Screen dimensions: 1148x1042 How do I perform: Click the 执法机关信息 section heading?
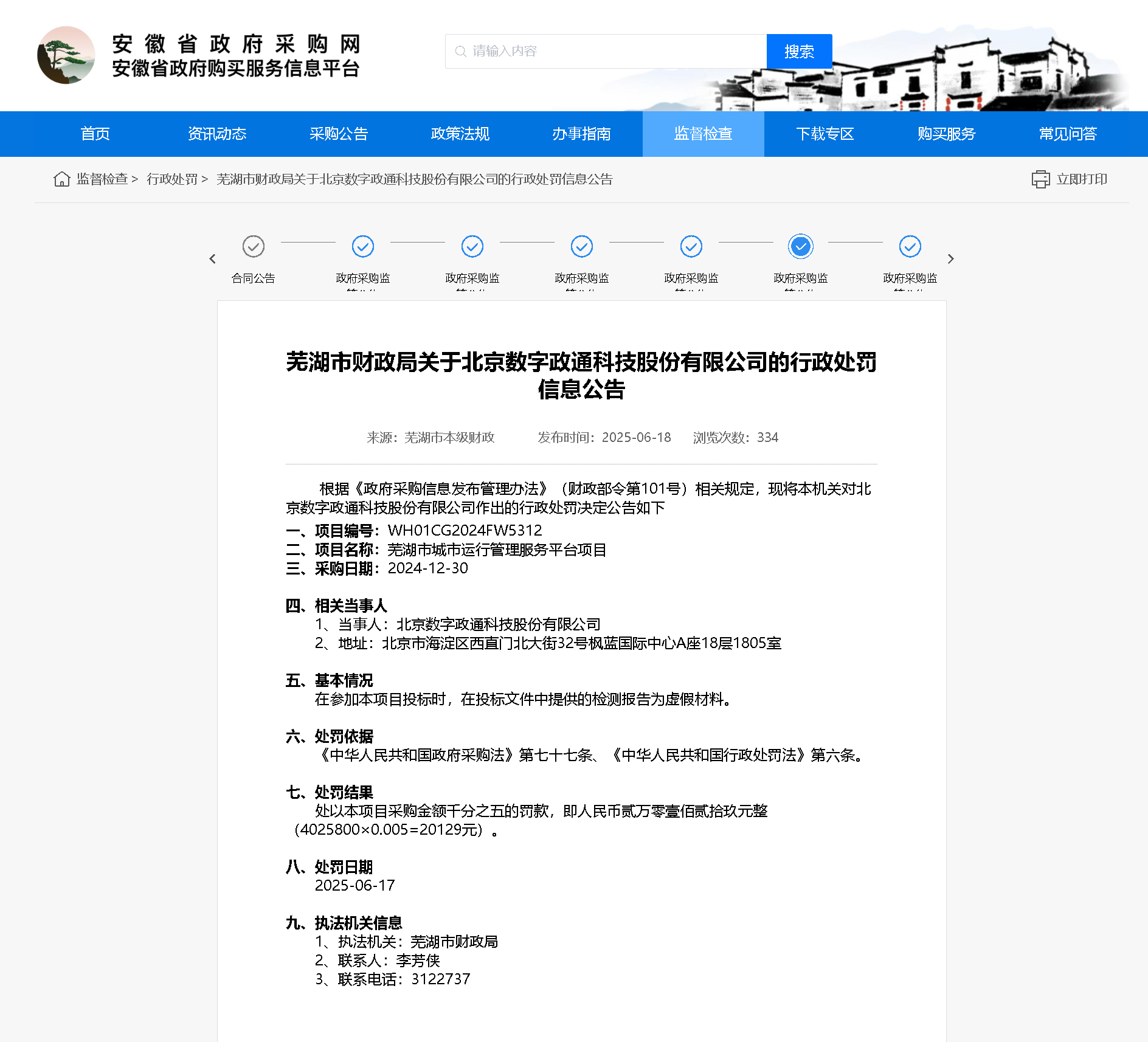[x=344, y=923]
